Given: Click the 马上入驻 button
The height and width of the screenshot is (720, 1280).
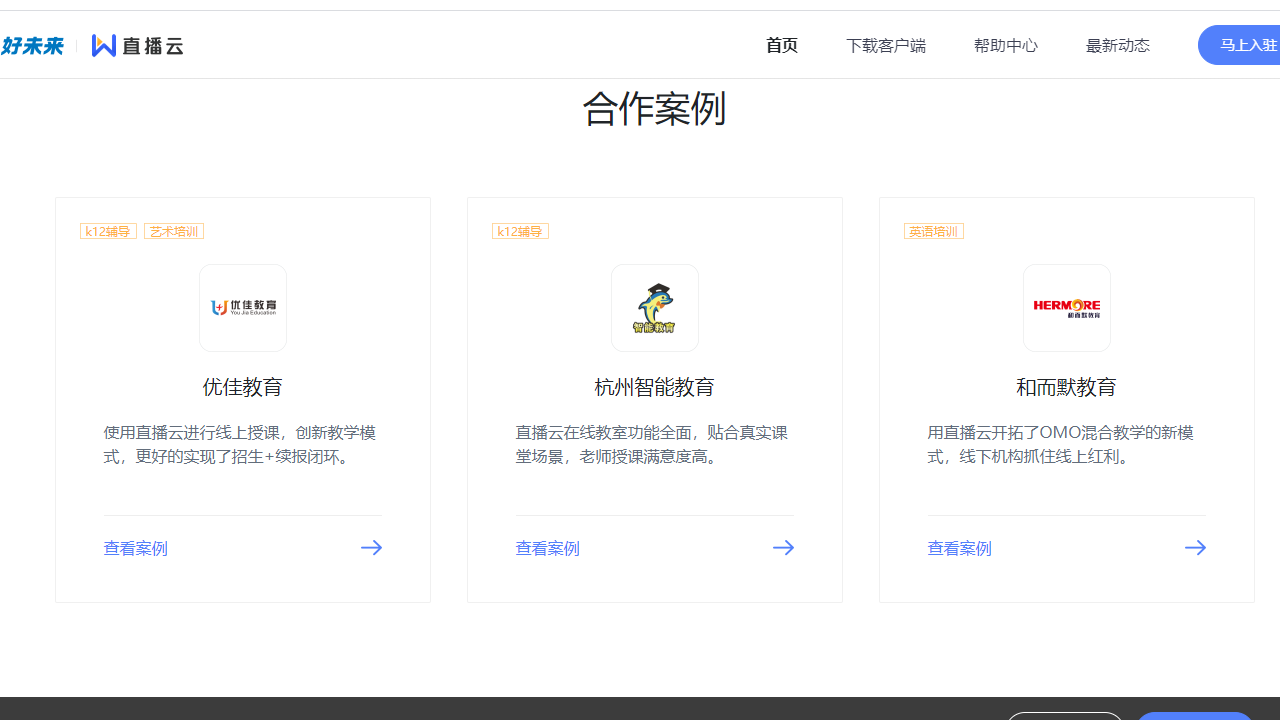Looking at the screenshot, I should click(1244, 45).
